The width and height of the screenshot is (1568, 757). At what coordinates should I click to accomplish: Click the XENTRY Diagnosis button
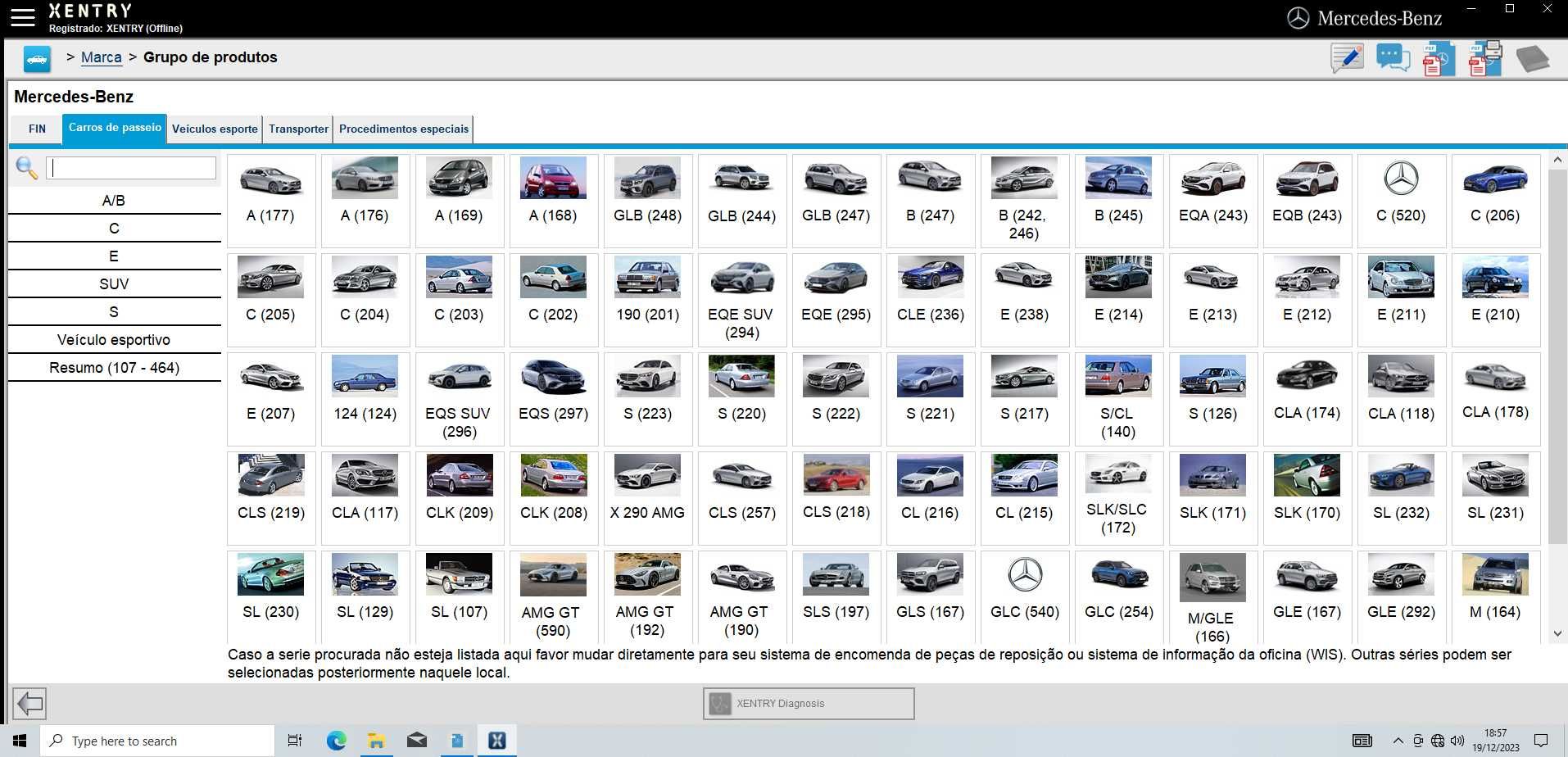coord(809,703)
